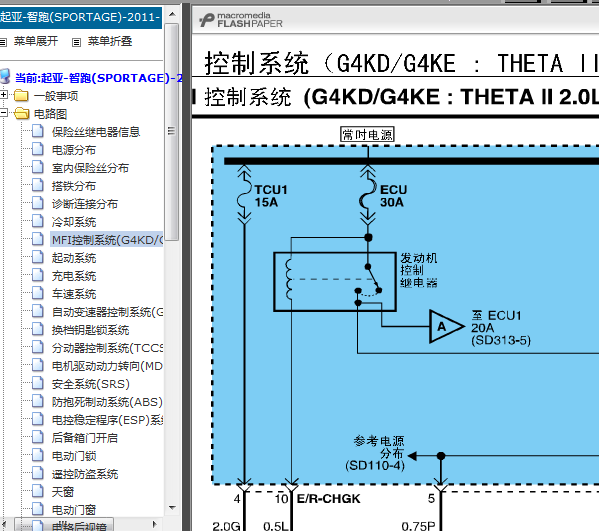Click the page icon next to 电源分布
The width and height of the screenshot is (599, 531).
tap(37, 149)
